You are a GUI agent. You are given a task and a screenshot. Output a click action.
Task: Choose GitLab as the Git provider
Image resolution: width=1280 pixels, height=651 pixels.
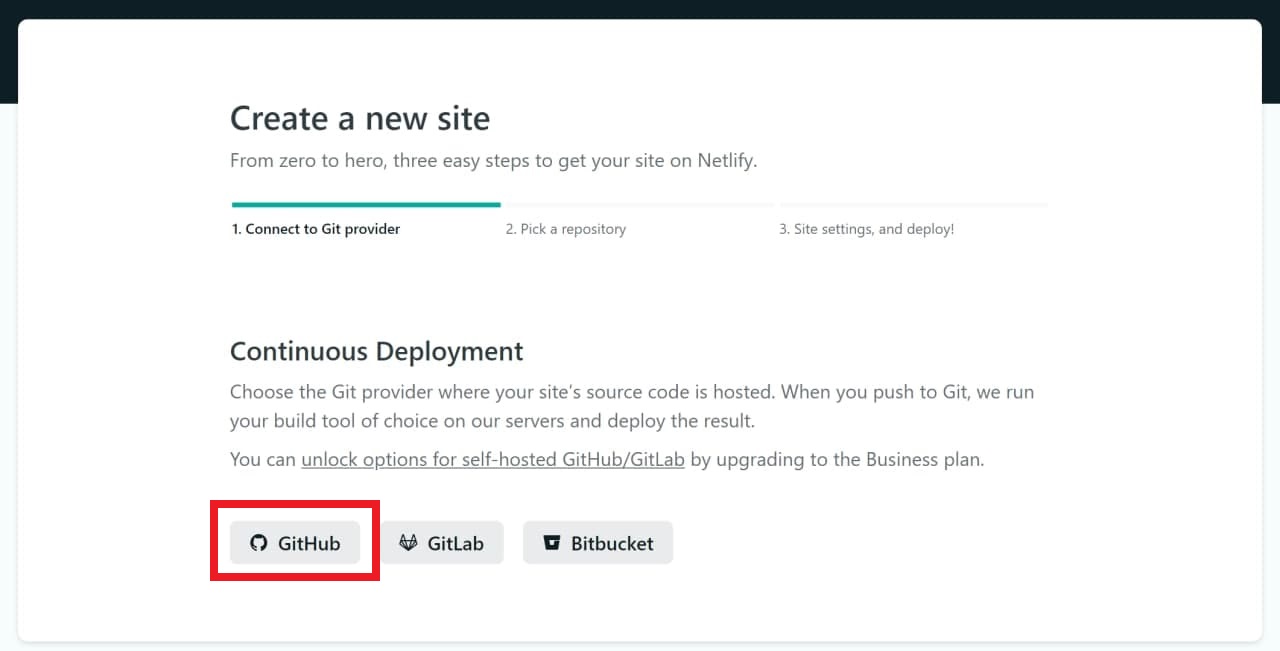tap(441, 543)
